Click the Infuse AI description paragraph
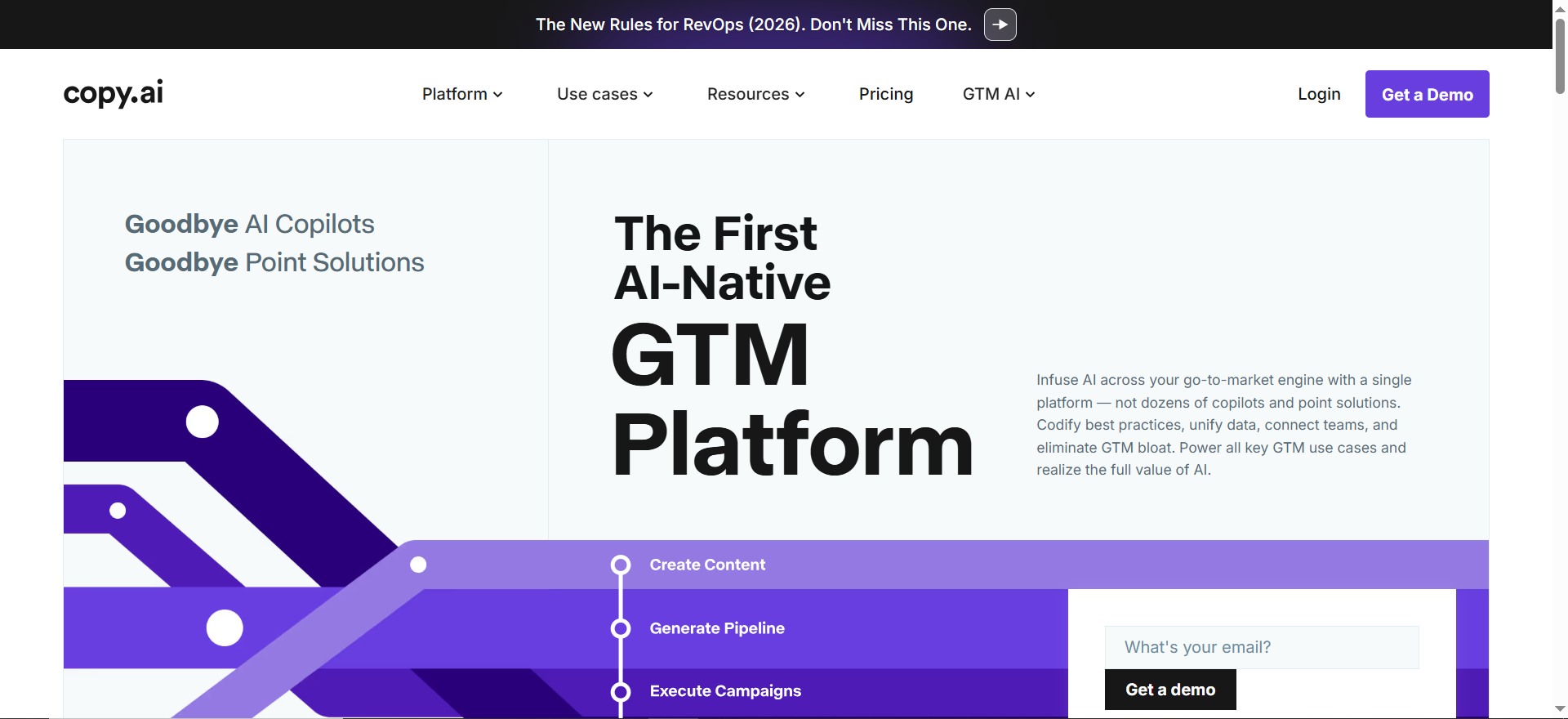This screenshot has height=719, width=1568. (x=1224, y=425)
